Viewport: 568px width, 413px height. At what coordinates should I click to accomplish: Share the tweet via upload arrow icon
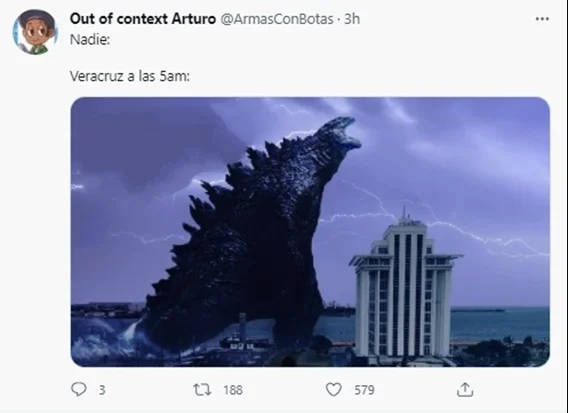pos(465,390)
